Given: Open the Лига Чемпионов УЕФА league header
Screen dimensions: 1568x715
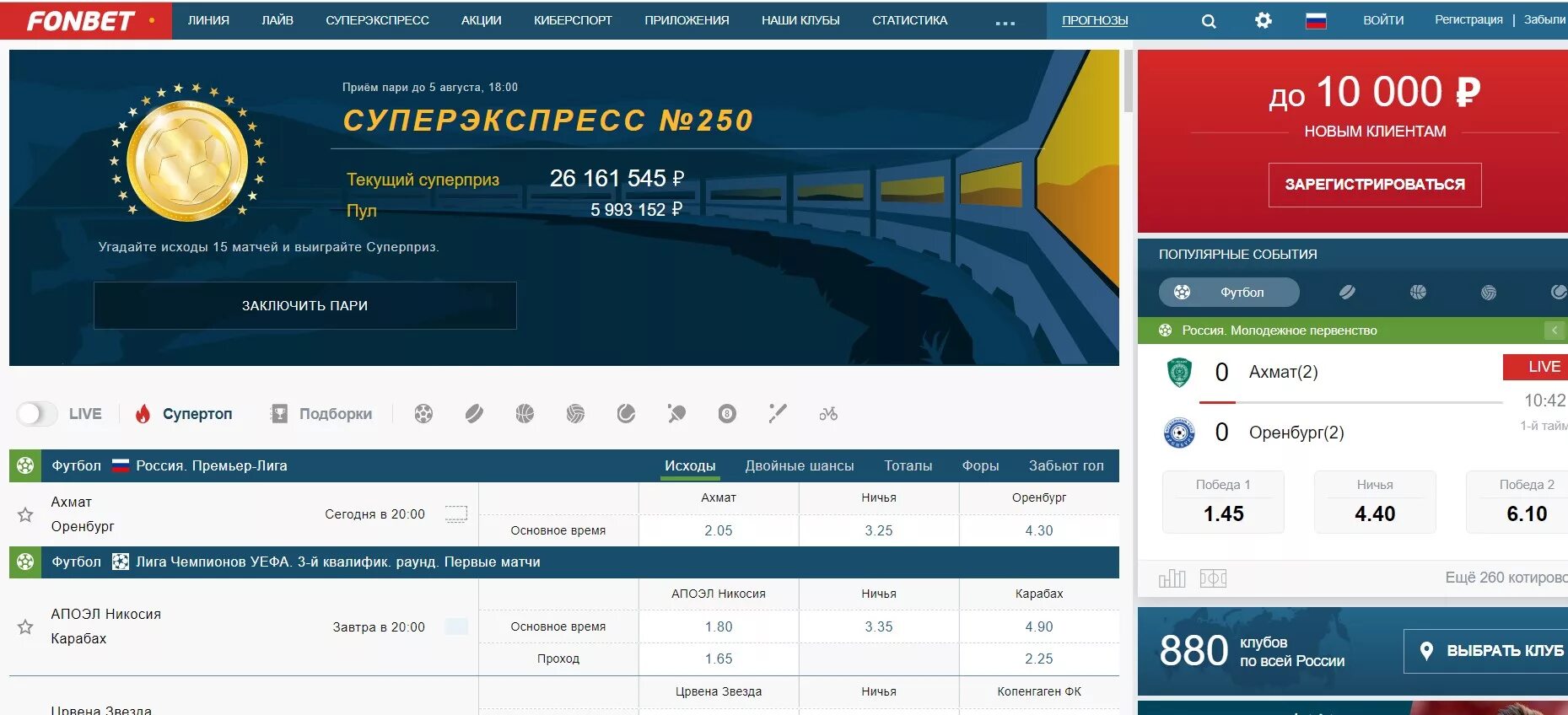Looking at the screenshot, I should 564,562.
